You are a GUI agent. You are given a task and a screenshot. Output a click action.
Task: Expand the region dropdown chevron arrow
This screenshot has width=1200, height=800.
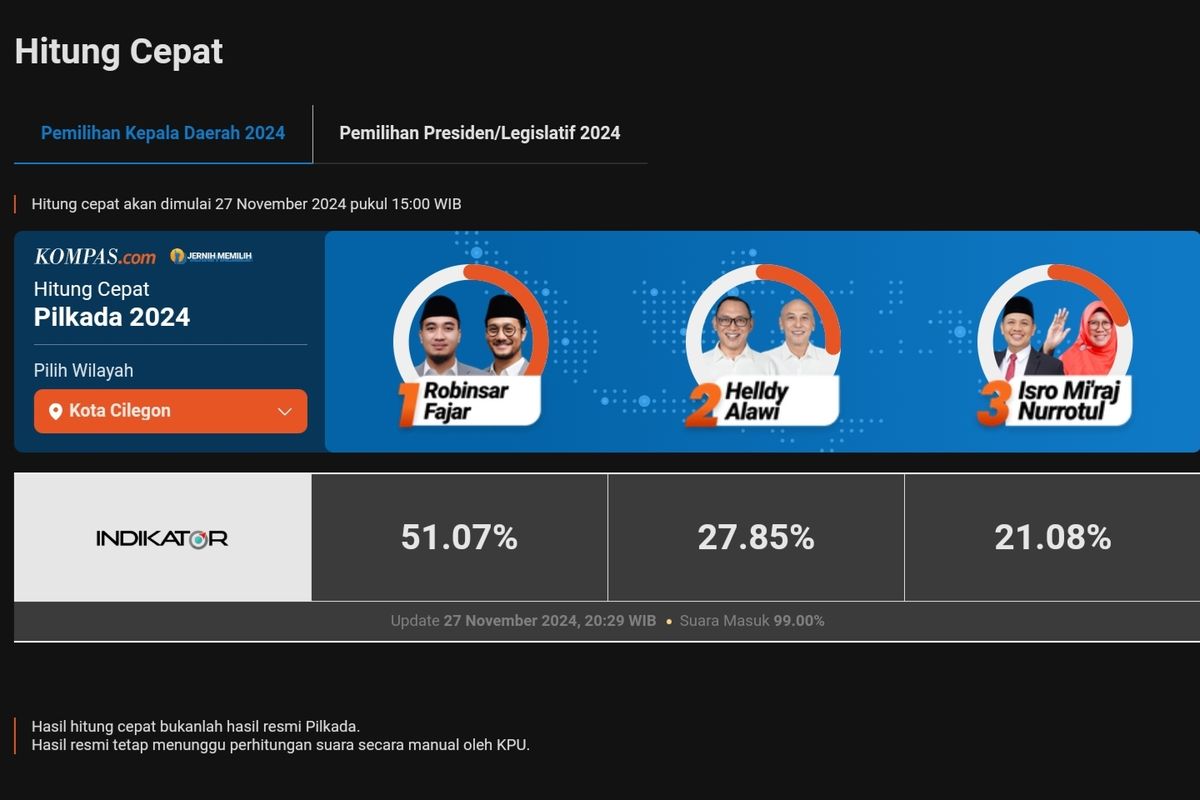(x=284, y=411)
